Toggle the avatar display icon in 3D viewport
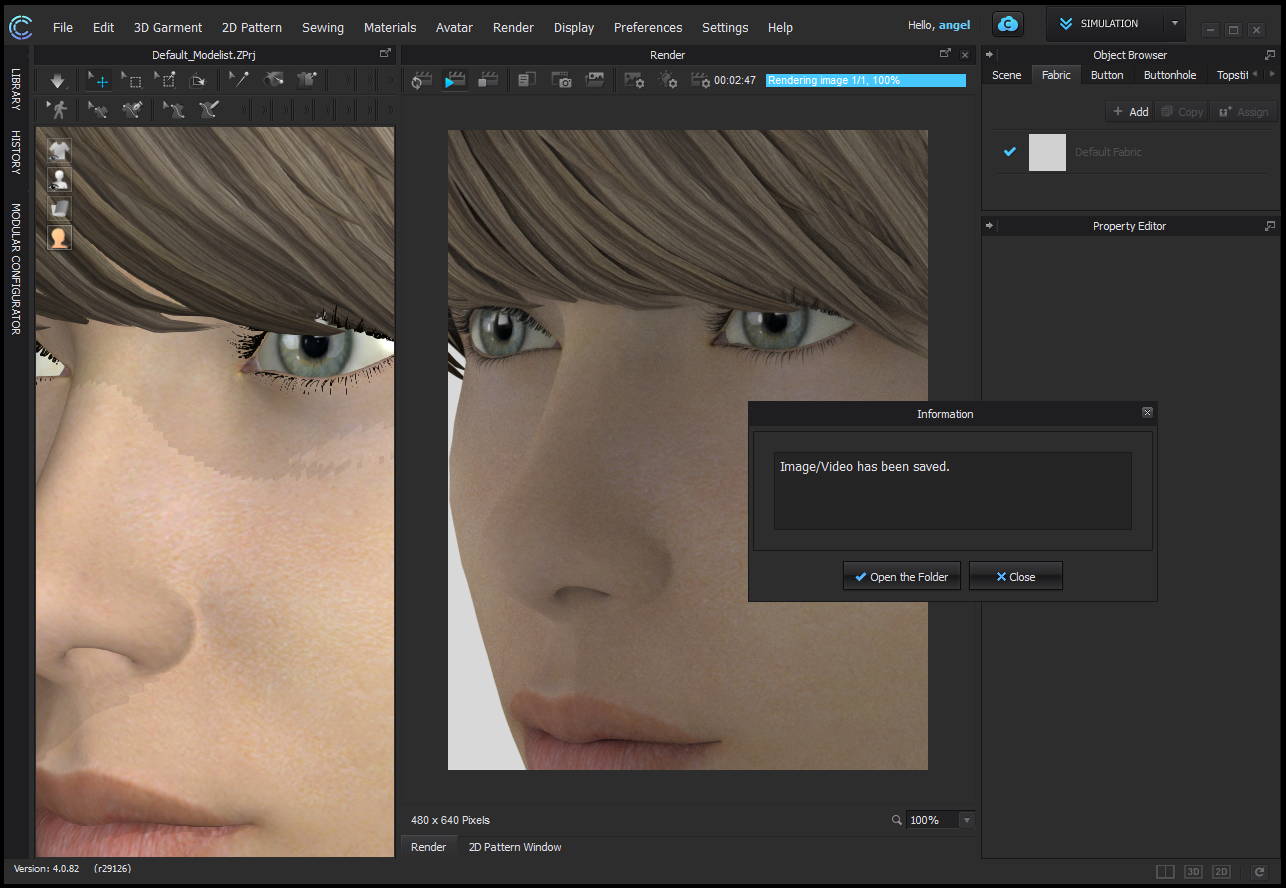The width and height of the screenshot is (1286, 888). (60, 180)
